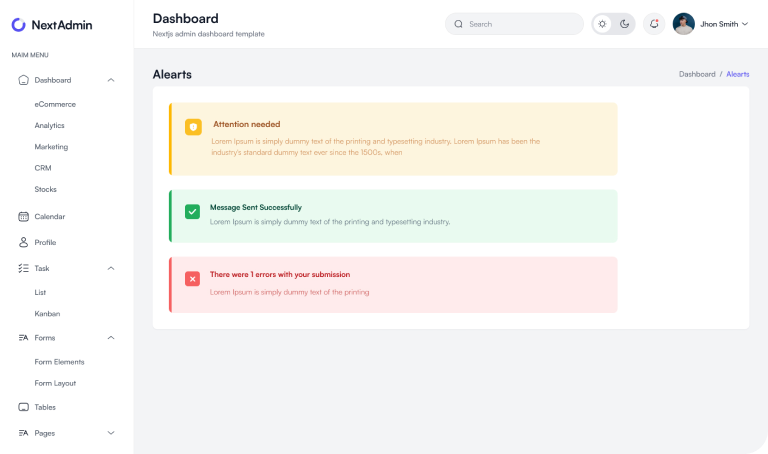Open the Calendar icon in sidebar
Viewport: 768px width, 454px height.
[24, 216]
